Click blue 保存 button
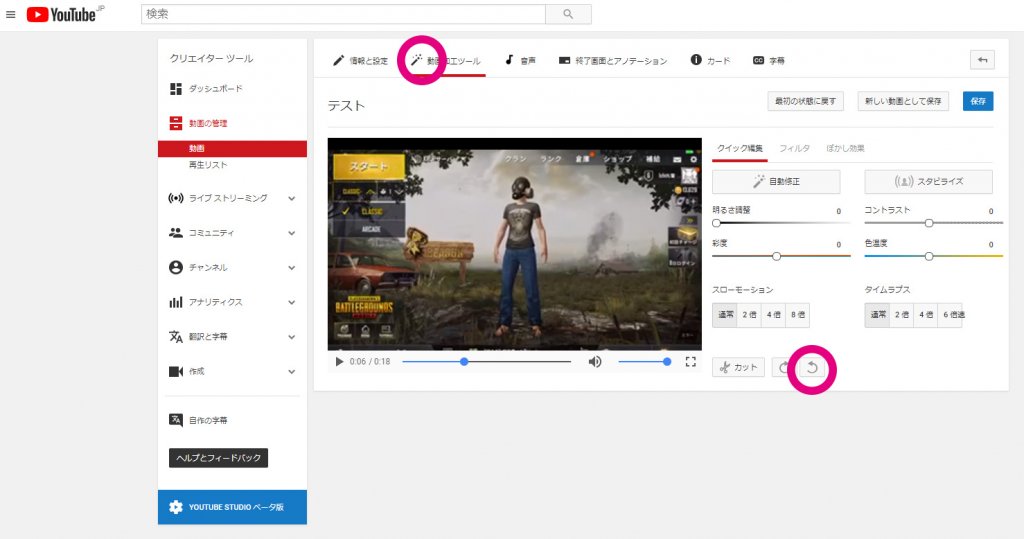Image resolution: width=1024 pixels, height=539 pixels. point(978,101)
